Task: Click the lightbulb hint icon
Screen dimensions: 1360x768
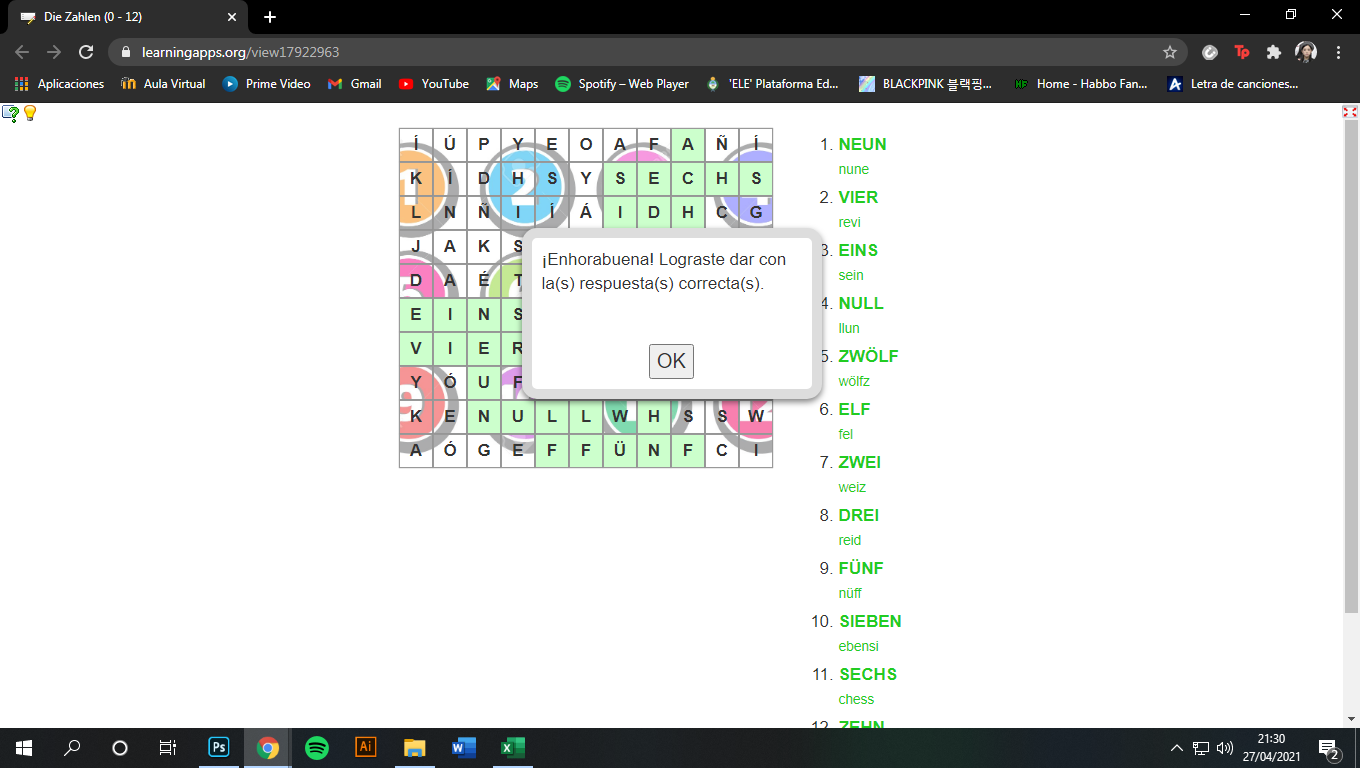Action: coord(30,113)
